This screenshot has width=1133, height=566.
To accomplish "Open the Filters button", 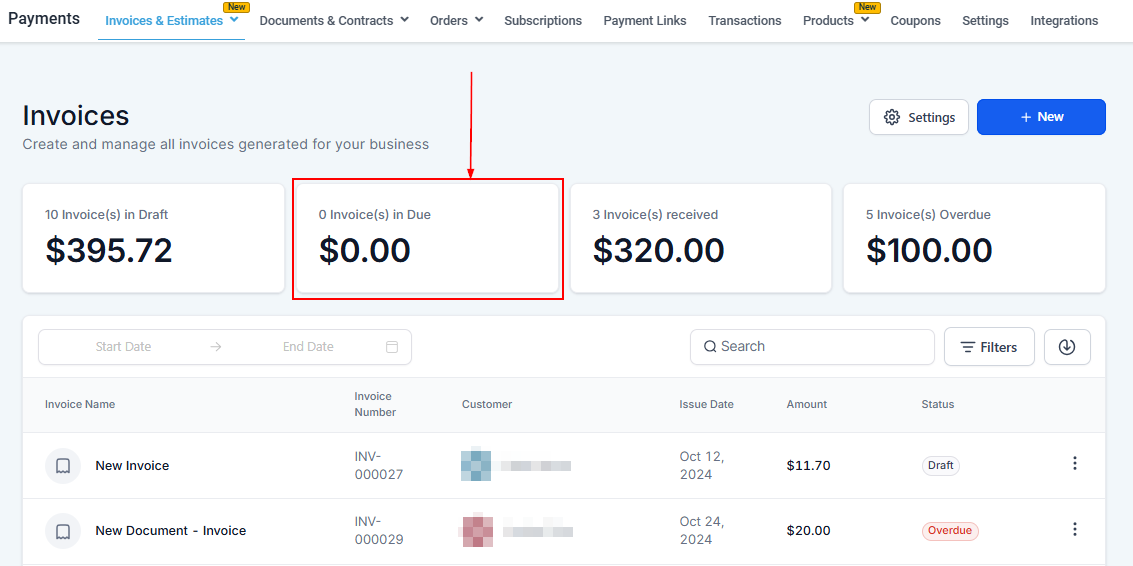I will point(989,347).
